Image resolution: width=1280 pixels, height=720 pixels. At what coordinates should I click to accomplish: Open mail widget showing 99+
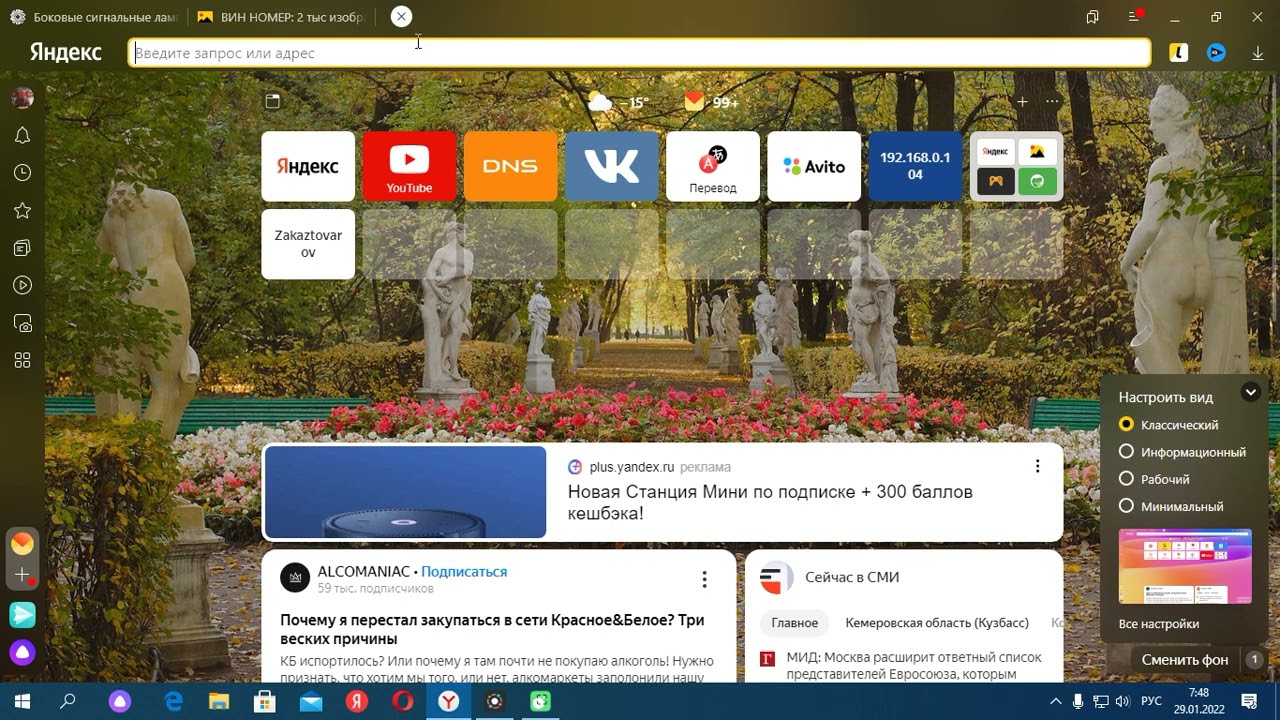pos(711,102)
